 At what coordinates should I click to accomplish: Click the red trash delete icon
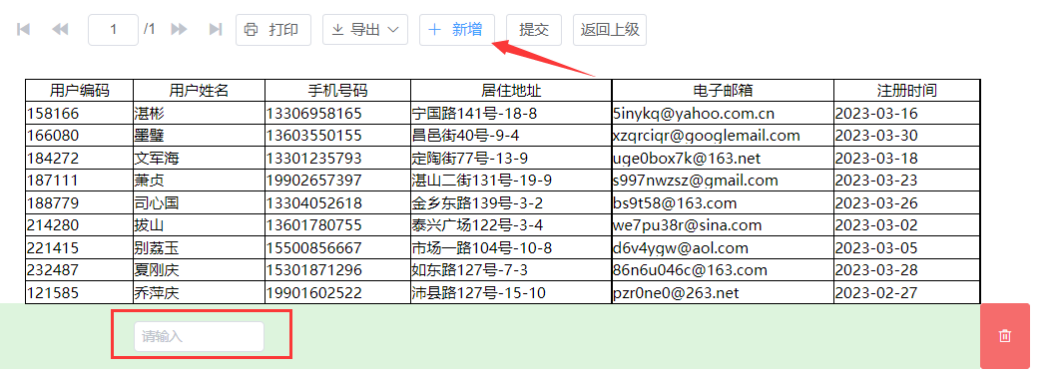coord(1005,336)
